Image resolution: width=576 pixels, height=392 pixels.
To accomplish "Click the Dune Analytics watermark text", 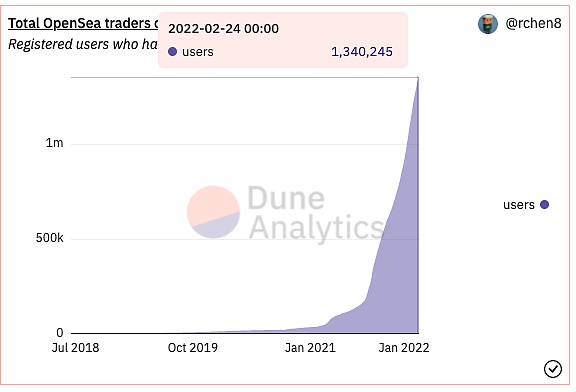I will click(x=316, y=212).
